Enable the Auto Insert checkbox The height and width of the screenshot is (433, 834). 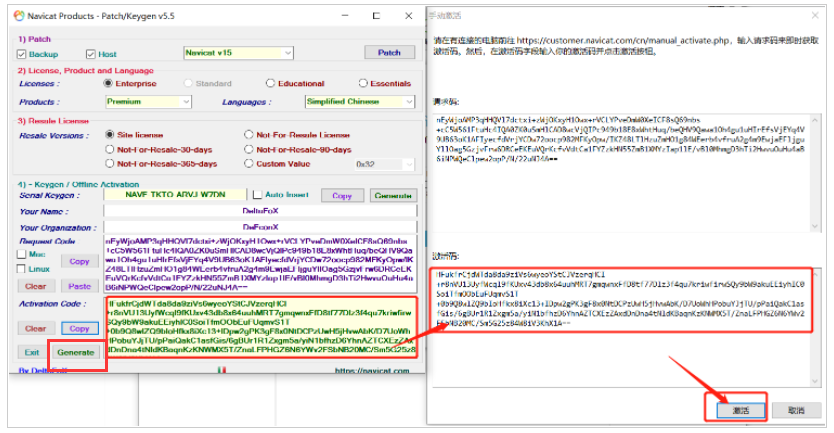point(257,195)
